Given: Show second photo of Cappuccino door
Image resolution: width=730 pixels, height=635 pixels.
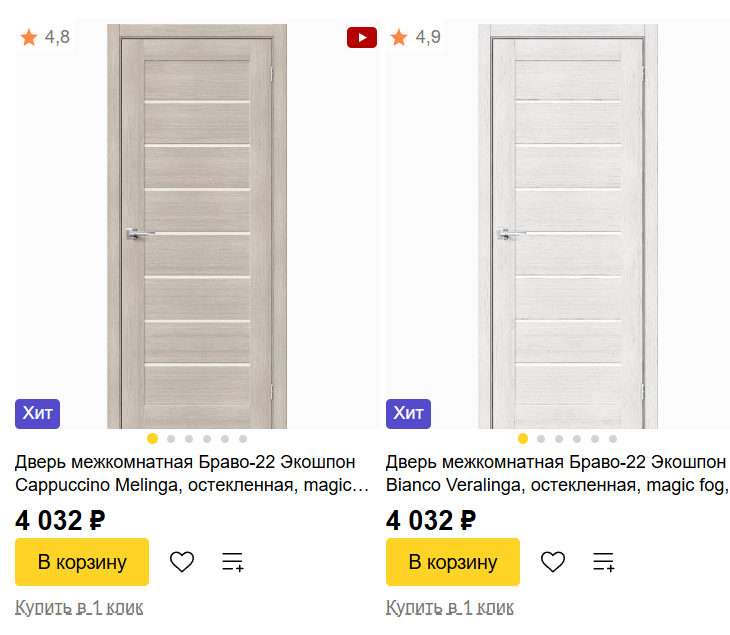Looking at the screenshot, I should pyautogui.click(x=171, y=439).
